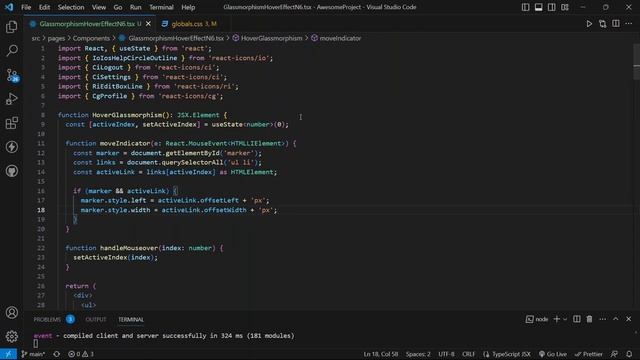The height and width of the screenshot is (360, 640).
Task: Open the Source Control view
Action: click(12, 75)
